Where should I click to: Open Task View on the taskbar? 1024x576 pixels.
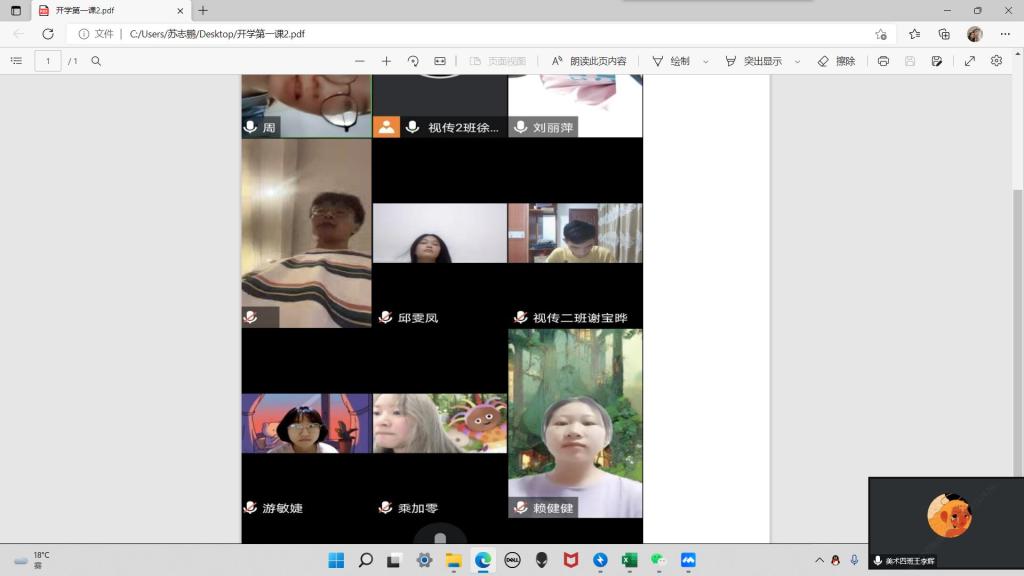[394, 560]
